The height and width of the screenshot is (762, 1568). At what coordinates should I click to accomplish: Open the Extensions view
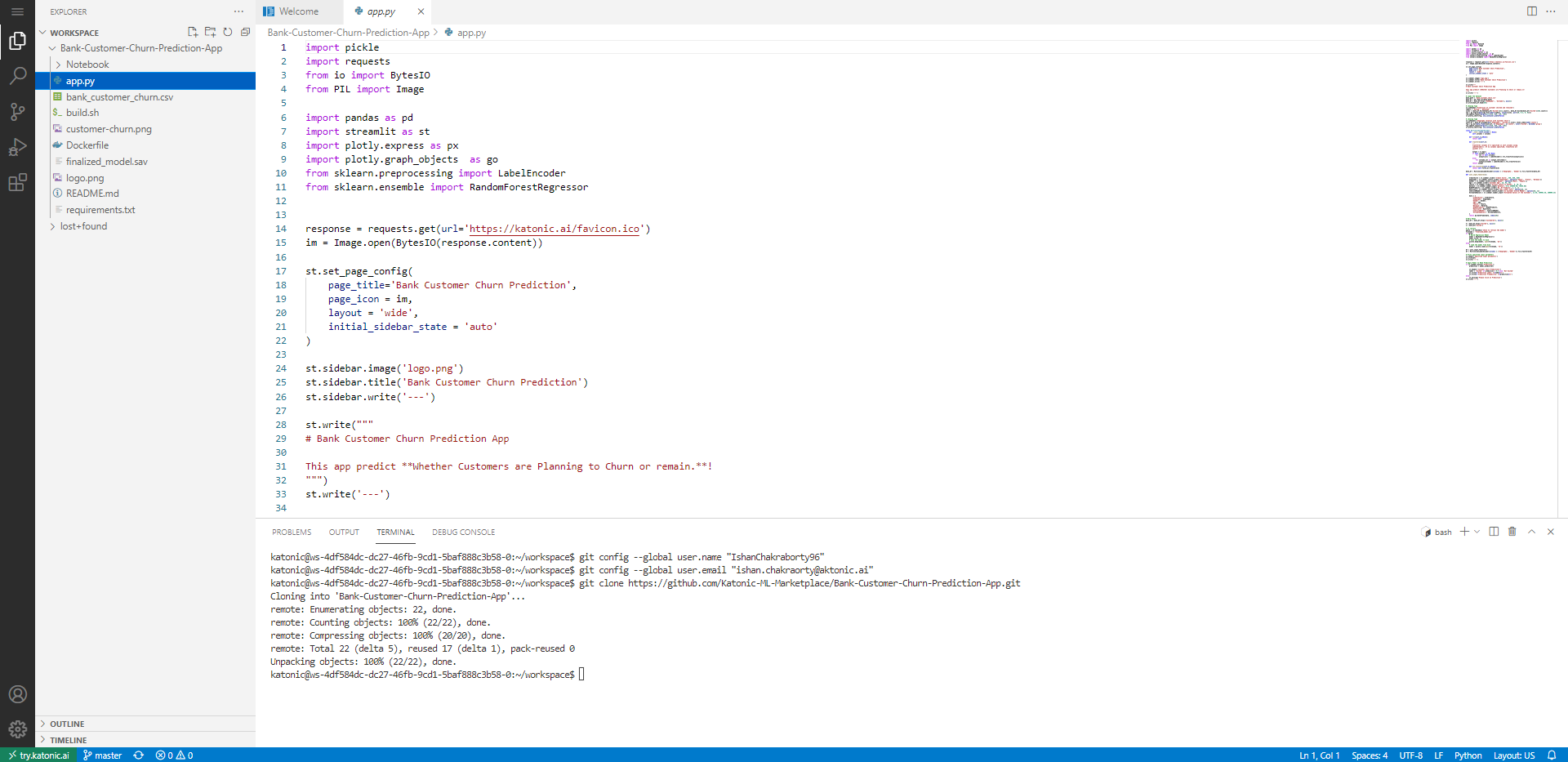click(17, 182)
